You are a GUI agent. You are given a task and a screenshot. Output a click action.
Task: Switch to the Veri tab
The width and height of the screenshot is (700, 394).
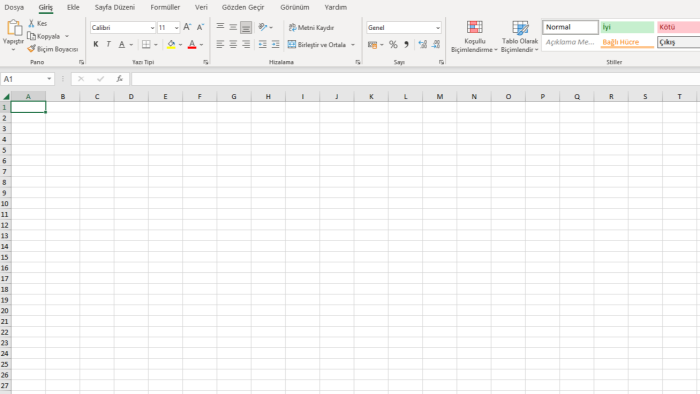(201, 7)
